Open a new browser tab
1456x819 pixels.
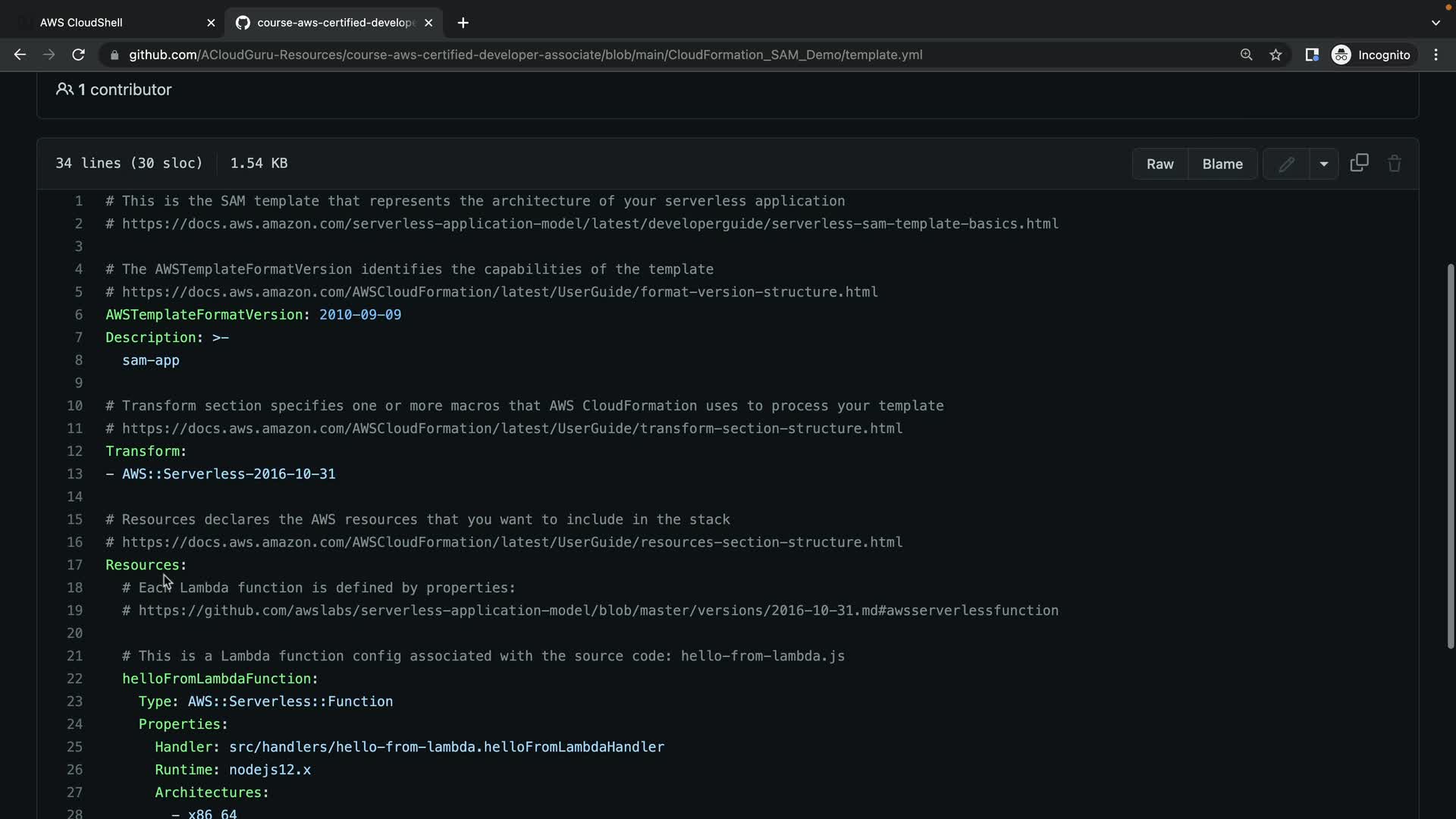point(463,23)
